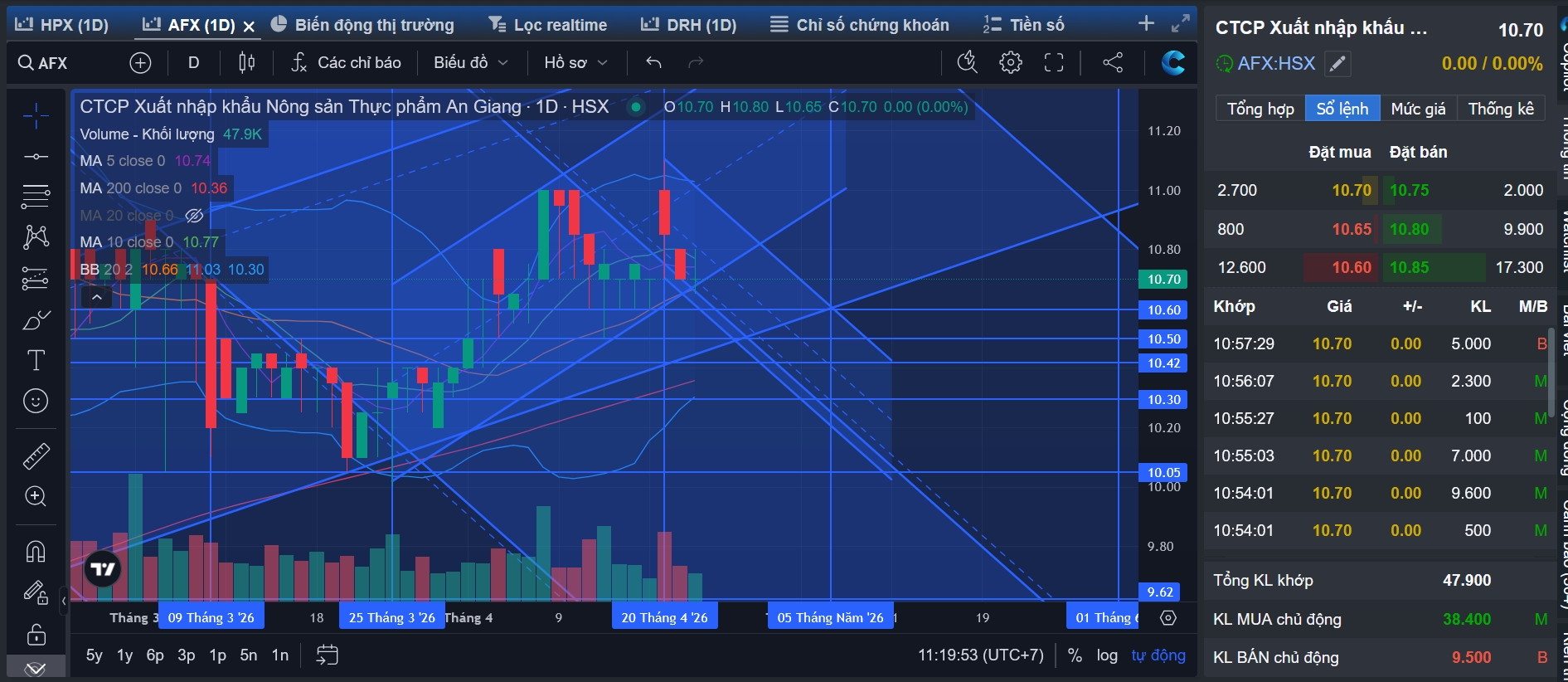Viewport: 1568px width, 682px height.
Task: Select the crosshair cursor tool
Action: click(x=36, y=116)
